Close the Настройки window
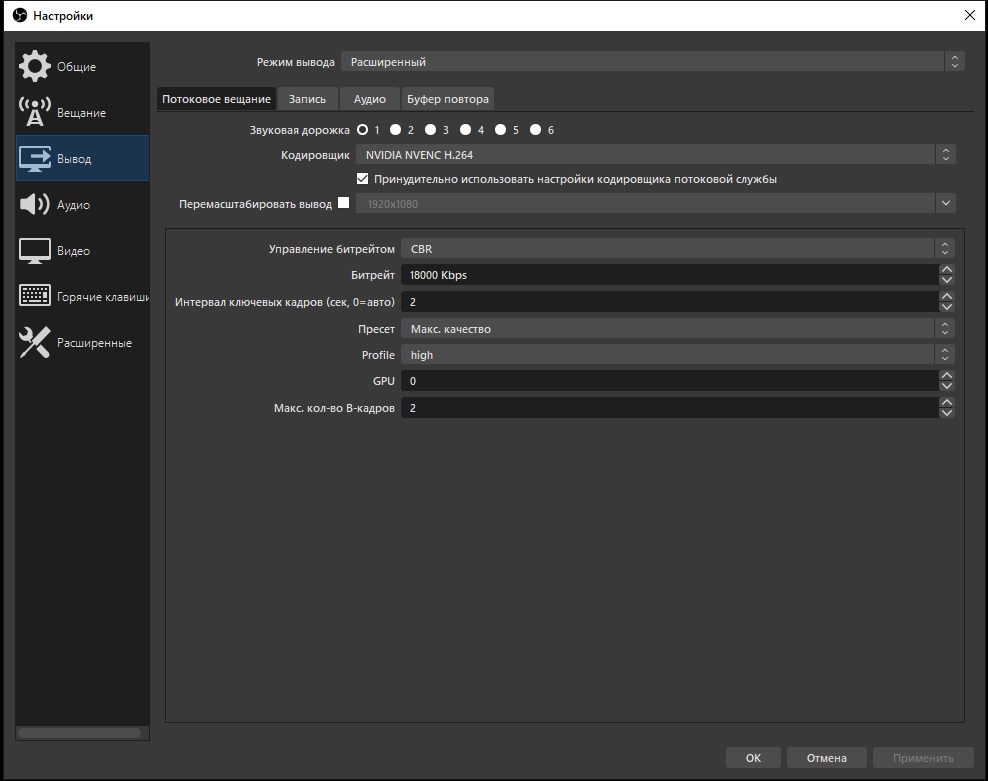Screen dimensions: 988x781 (970, 15)
